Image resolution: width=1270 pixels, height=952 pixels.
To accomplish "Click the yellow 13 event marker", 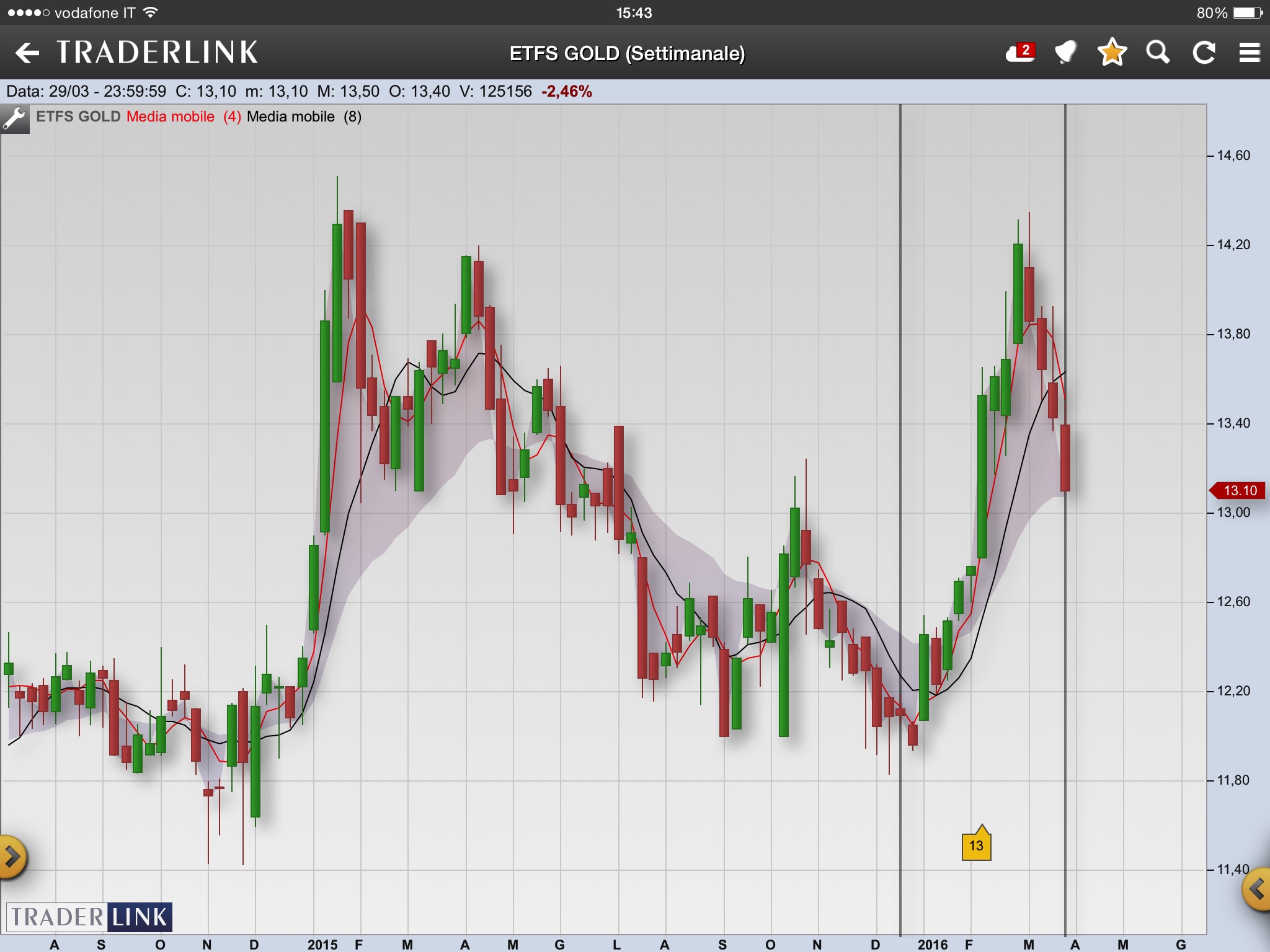I will 976,844.
